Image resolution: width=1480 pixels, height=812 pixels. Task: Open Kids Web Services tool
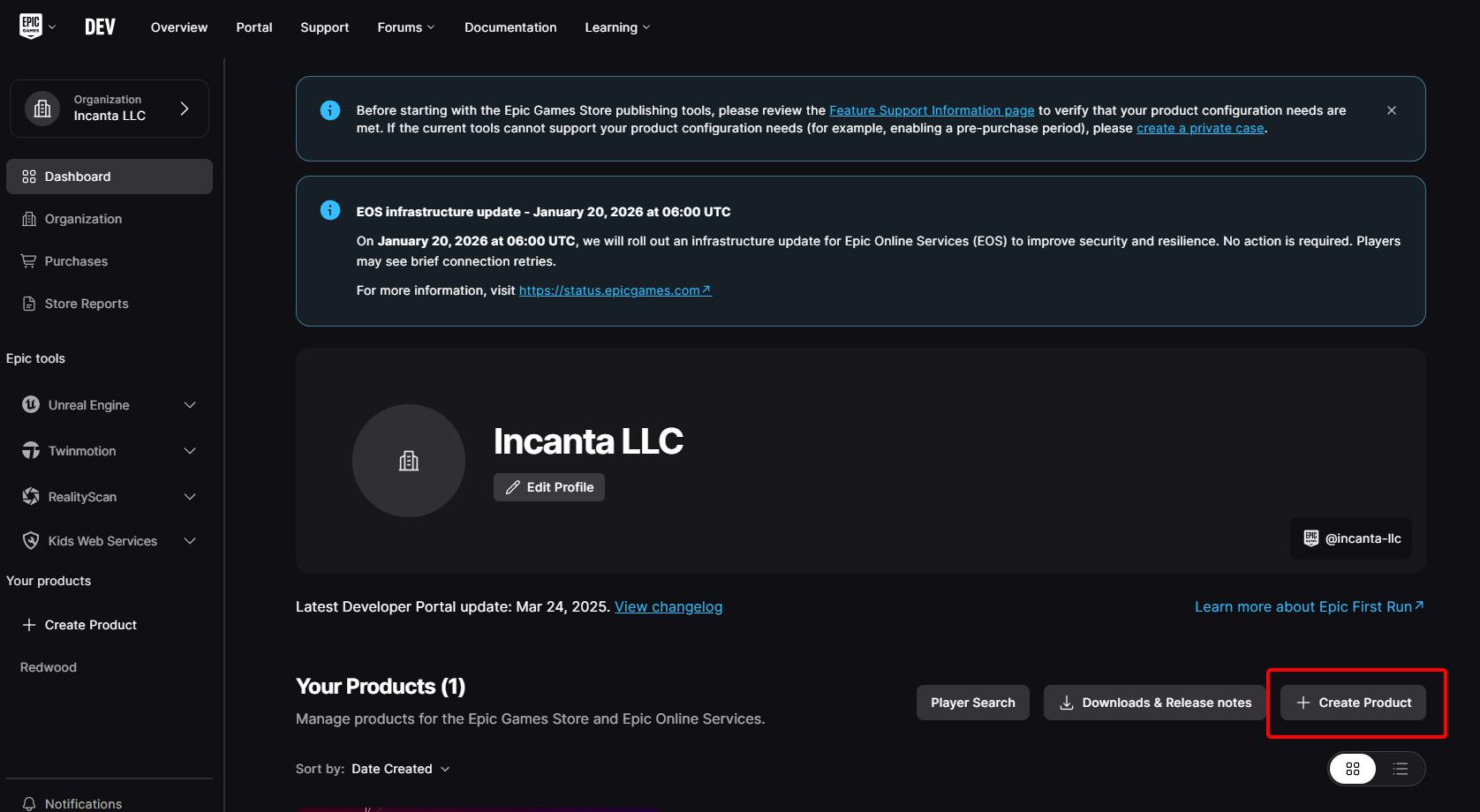click(x=102, y=540)
